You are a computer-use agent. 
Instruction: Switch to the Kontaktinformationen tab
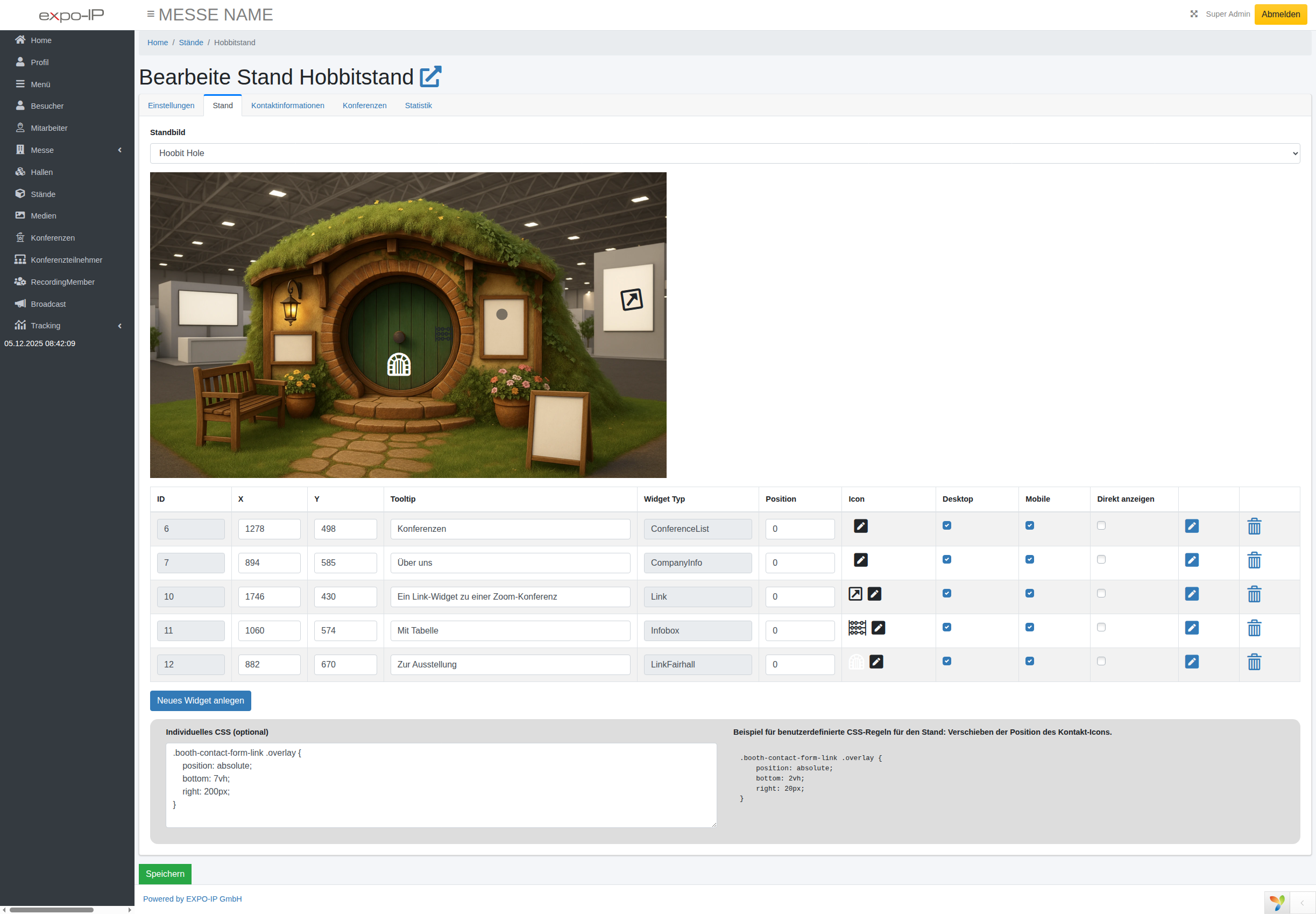[x=287, y=106]
